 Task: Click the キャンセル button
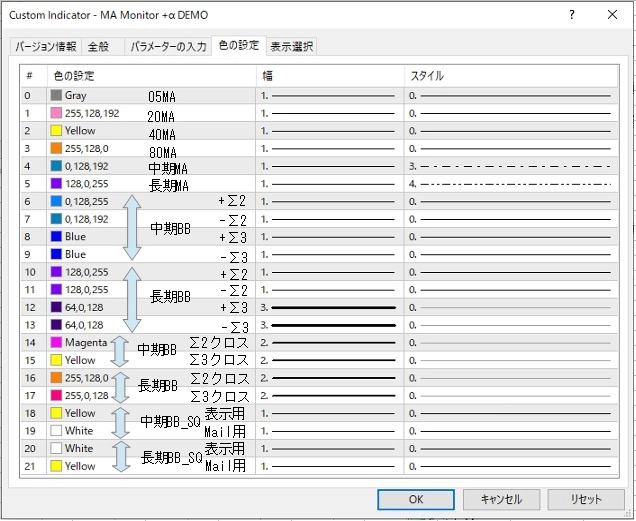pyautogui.click(x=501, y=499)
